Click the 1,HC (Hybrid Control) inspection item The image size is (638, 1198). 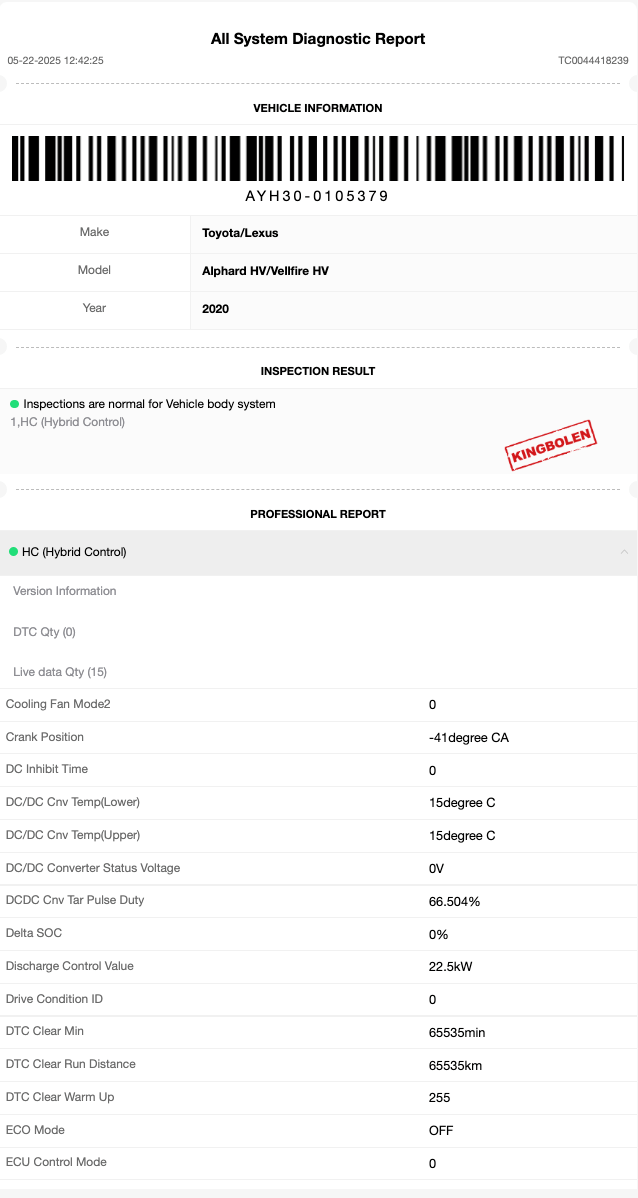tap(68, 422)
